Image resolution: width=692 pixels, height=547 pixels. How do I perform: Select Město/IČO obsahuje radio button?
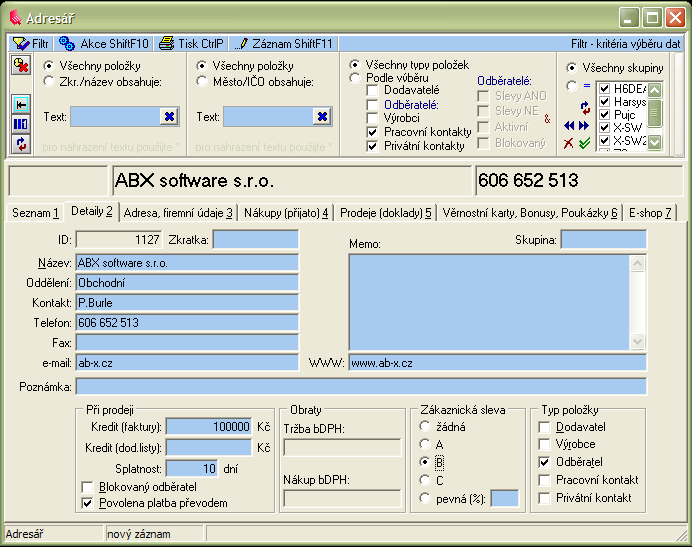[202, 82]
